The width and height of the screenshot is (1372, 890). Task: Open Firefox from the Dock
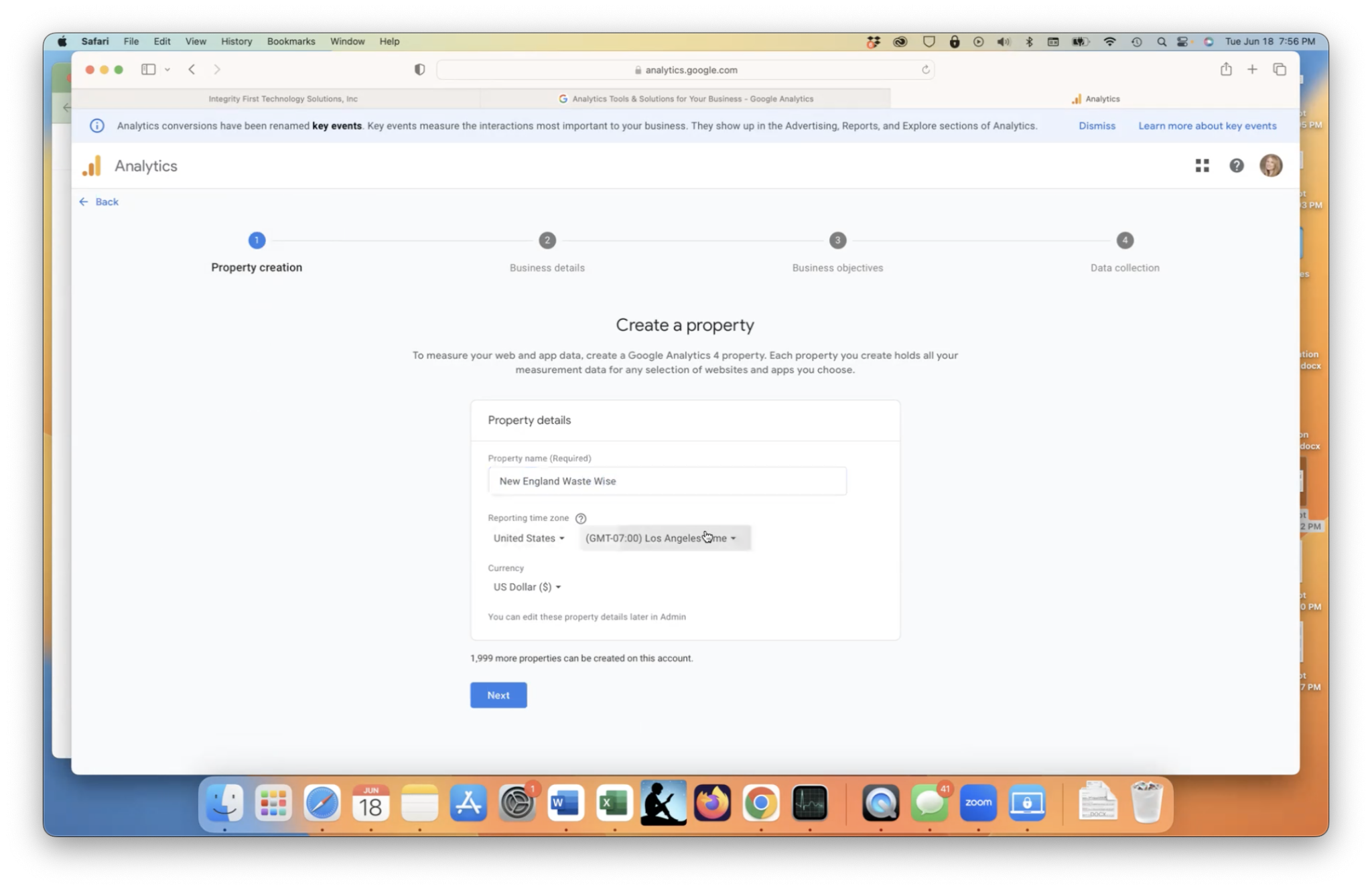coord(712,802)
